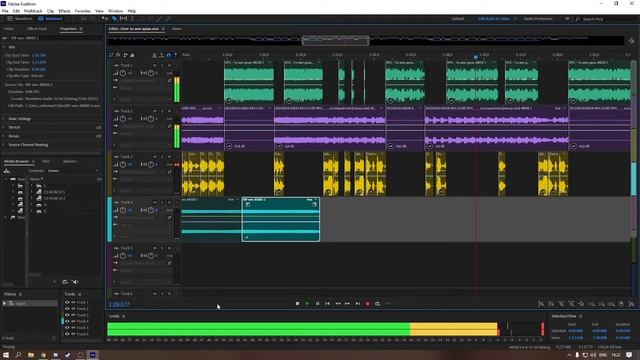The height and width of the screenshot is (360, 640).
Task: Click the first zoom icon in zoom toolbar
Action: click(541, 304)
